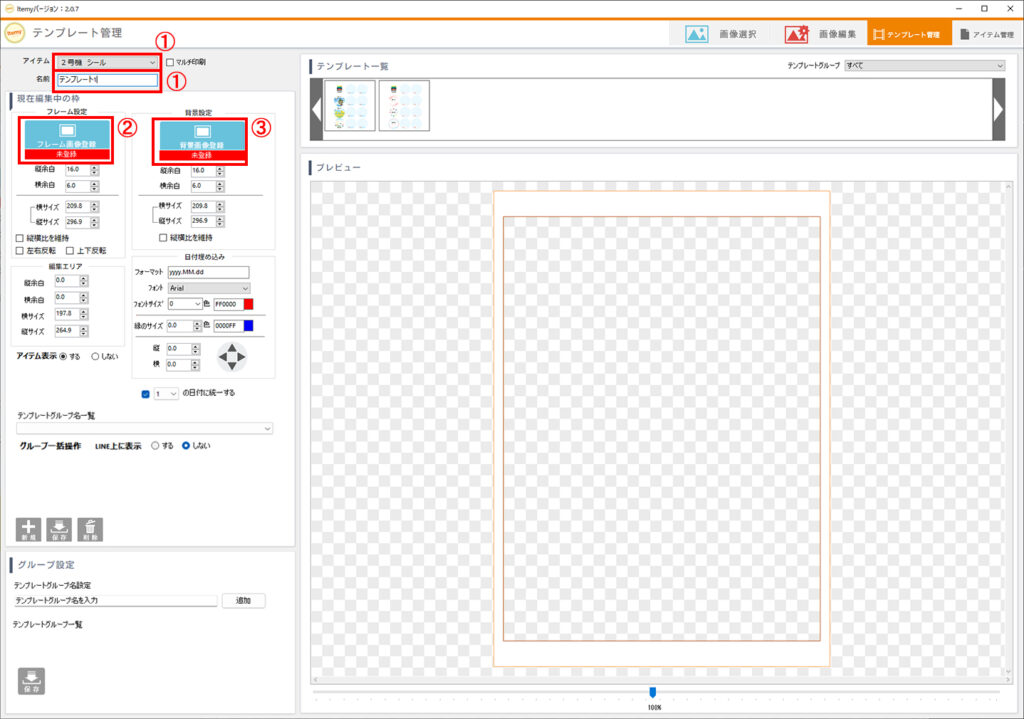Select しない for アイテム表示
This screenshot has width=1024, height=719.
(x=96, y=356)
